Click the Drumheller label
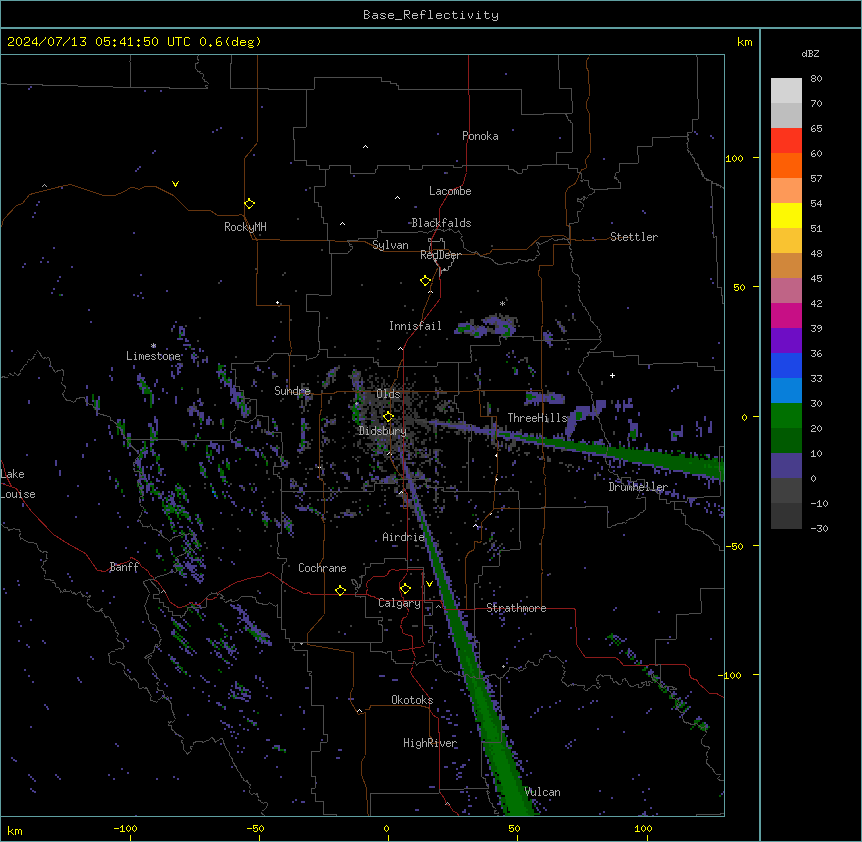862x842 pixels. (638, 487)
